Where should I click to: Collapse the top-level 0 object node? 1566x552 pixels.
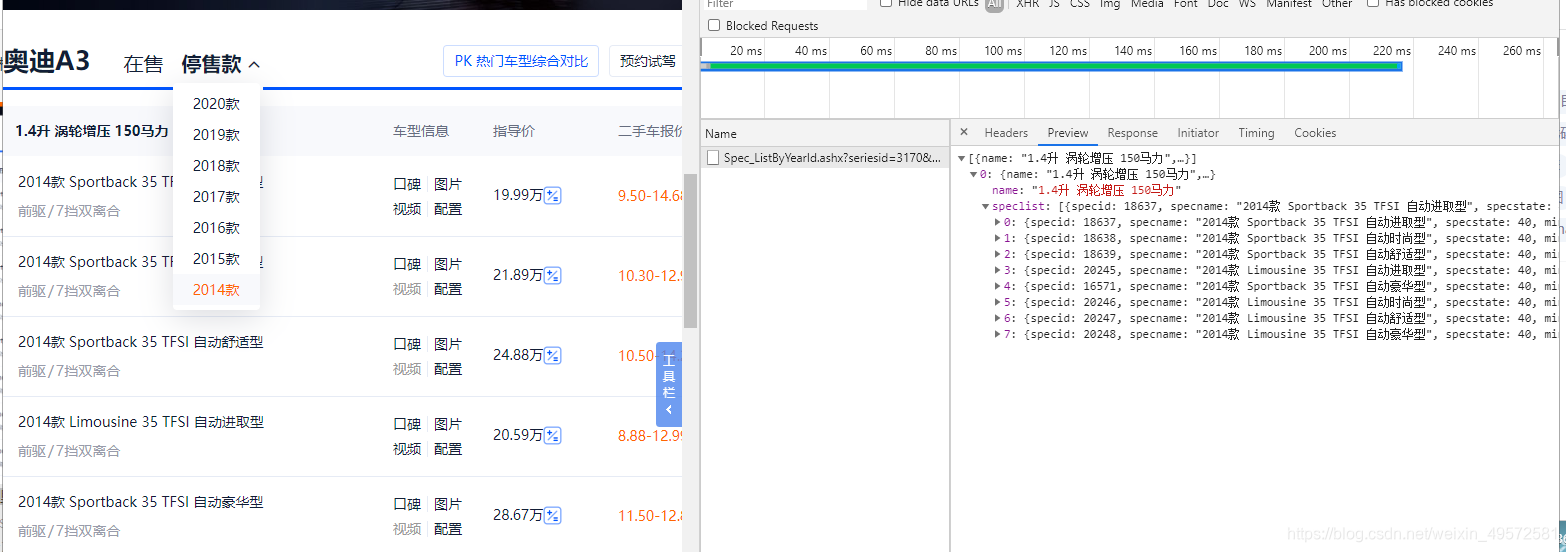[974, 175]
